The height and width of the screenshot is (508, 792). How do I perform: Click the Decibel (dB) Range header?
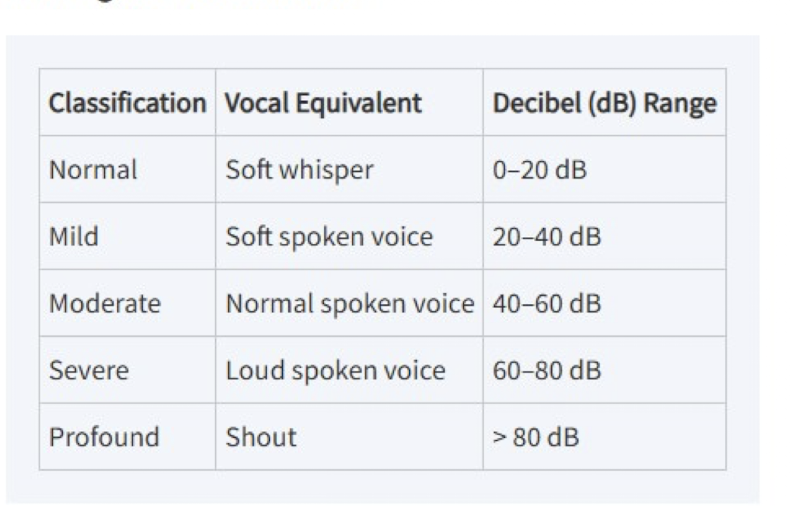[604, 103]
